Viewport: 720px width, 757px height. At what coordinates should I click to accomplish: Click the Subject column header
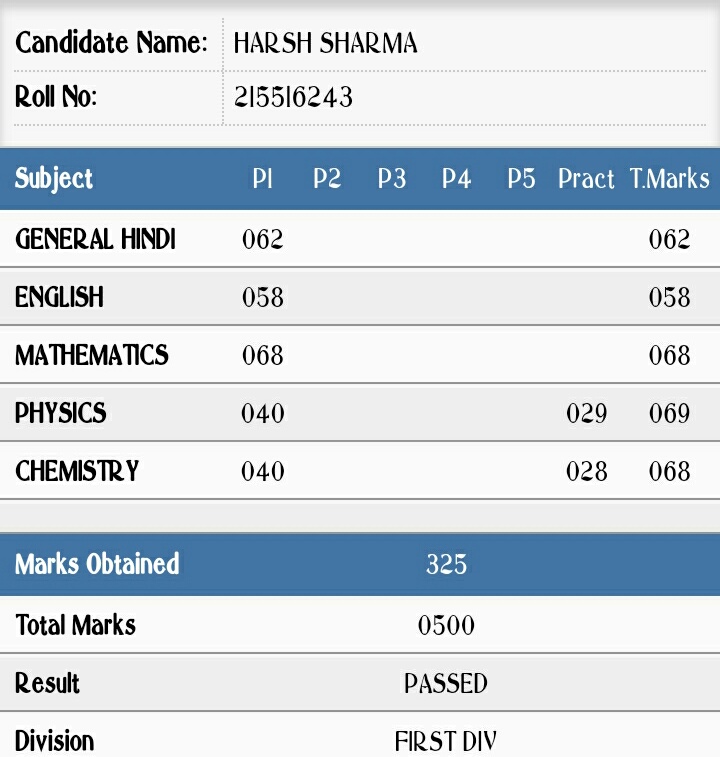pyautogui.click(x=54, y=179)
